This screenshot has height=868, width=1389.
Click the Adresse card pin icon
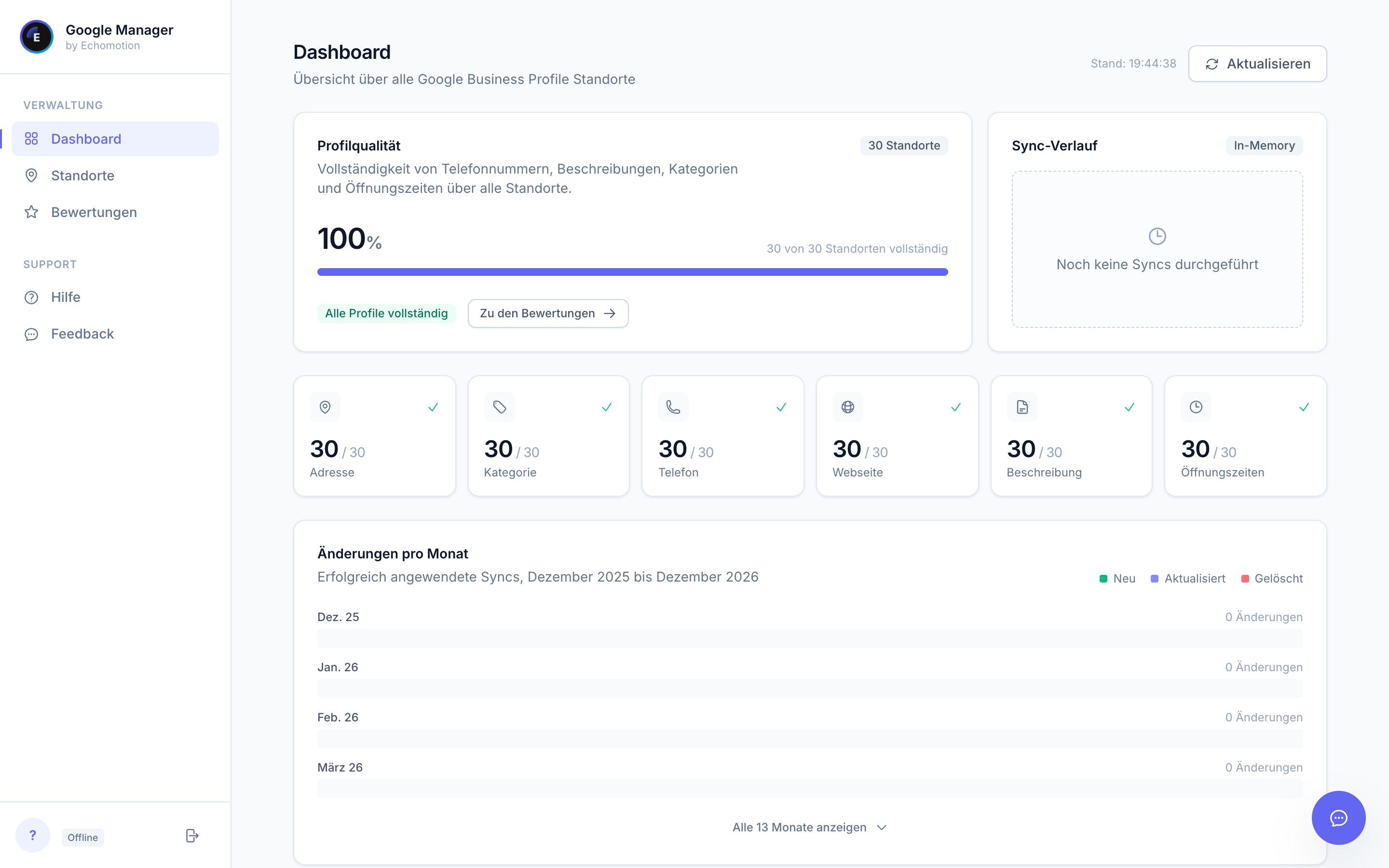[325, 407]
